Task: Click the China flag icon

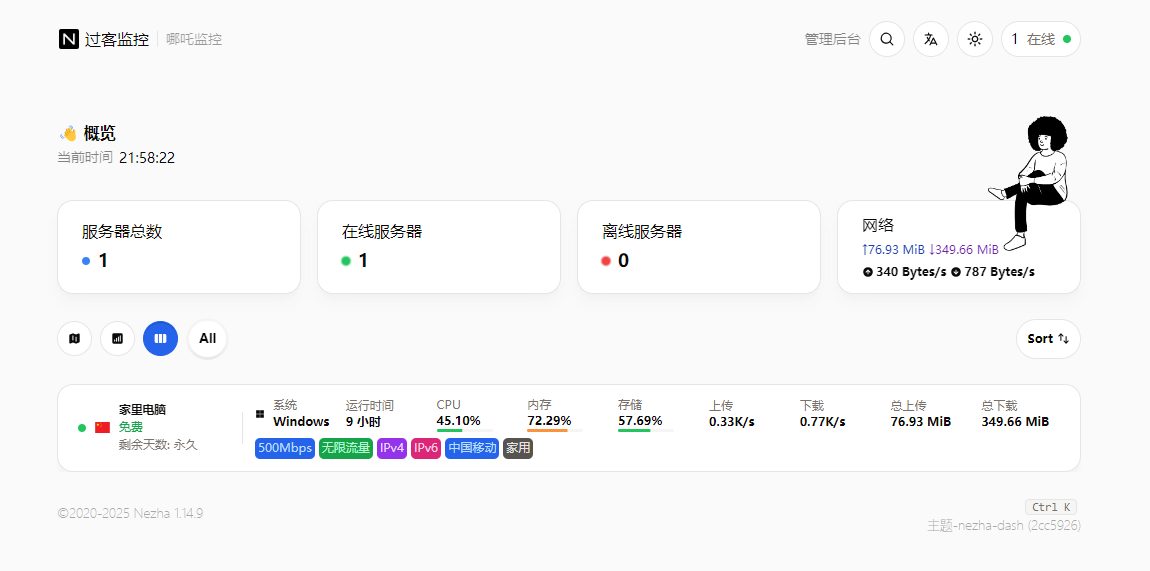Action: click(102, 427)
